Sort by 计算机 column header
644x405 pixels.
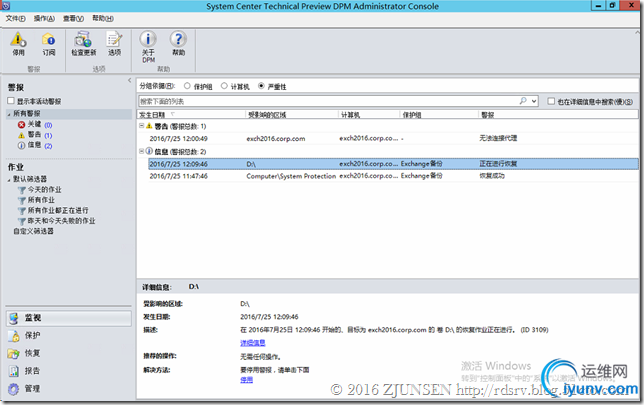coord(369,115)
